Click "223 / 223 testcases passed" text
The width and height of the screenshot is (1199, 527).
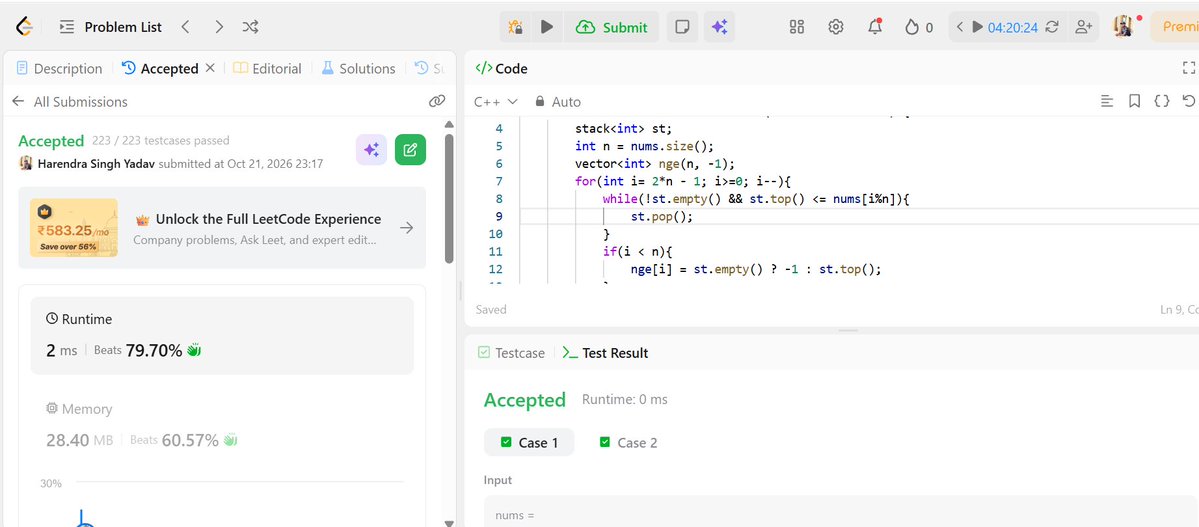[x=161, y=141]
